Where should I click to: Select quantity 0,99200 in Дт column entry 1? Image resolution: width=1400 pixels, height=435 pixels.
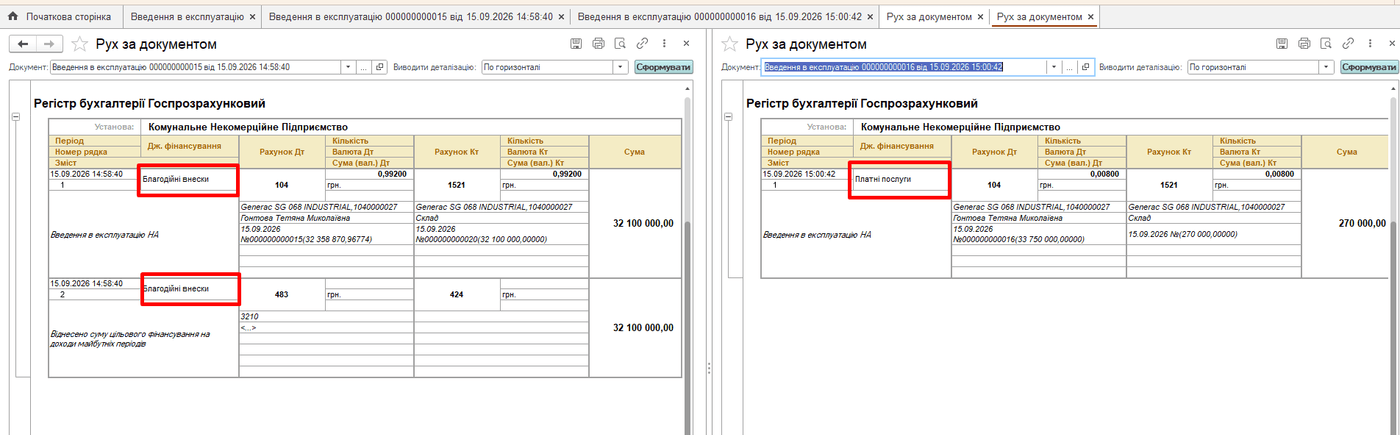[x=368, y=174]
